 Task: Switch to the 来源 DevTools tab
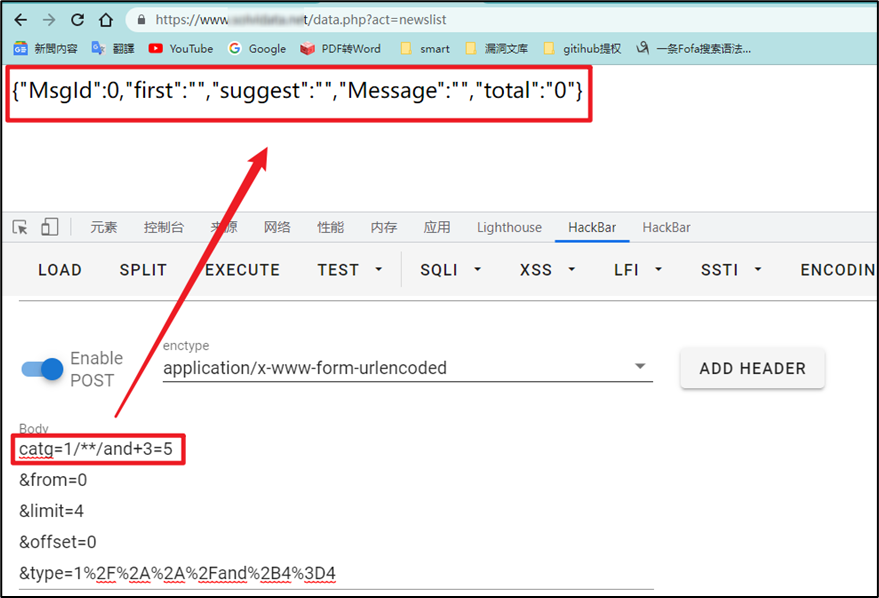click(224, 227)
